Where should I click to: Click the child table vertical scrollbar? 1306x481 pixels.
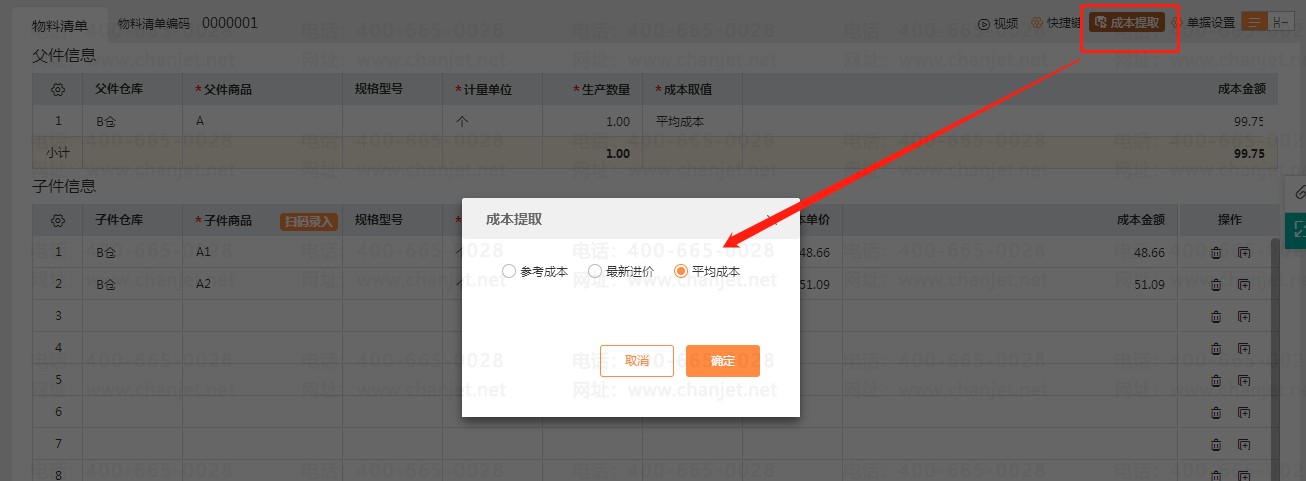[1275, 358]
